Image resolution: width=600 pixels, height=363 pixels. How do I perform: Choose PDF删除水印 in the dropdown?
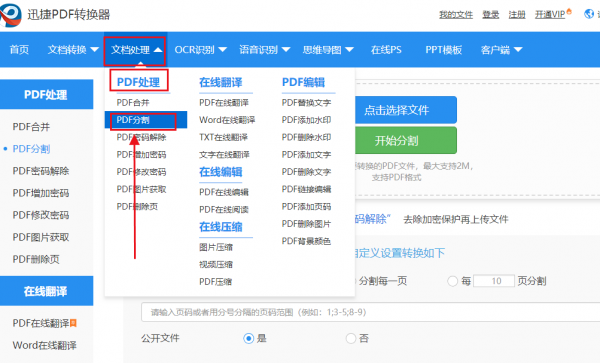pos(307,137)
